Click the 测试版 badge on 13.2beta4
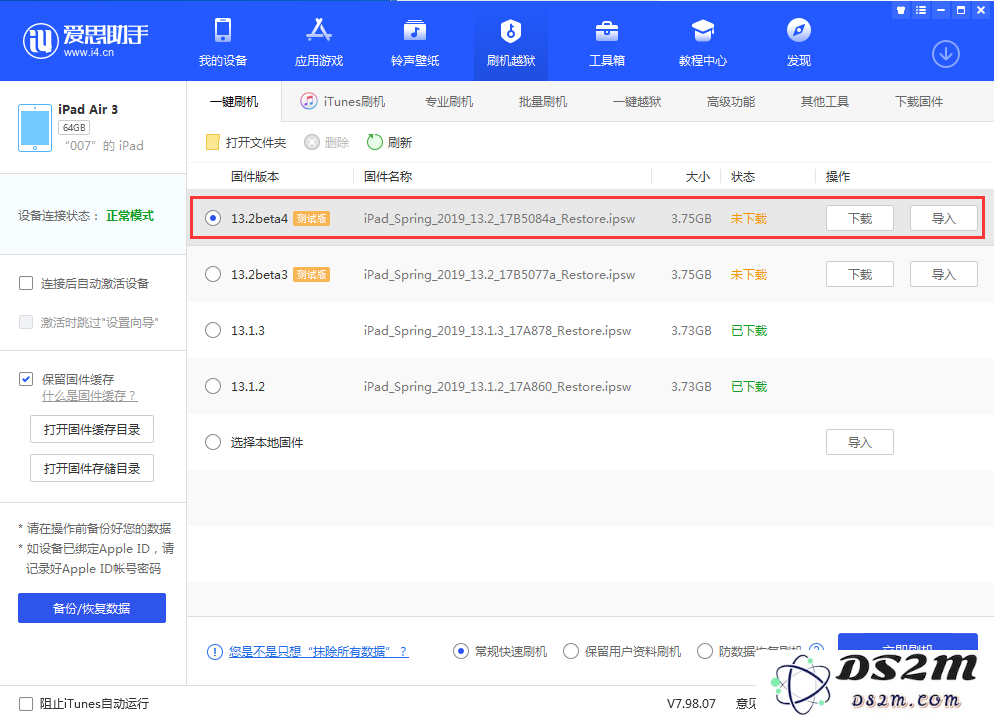 tap(311, 219)
